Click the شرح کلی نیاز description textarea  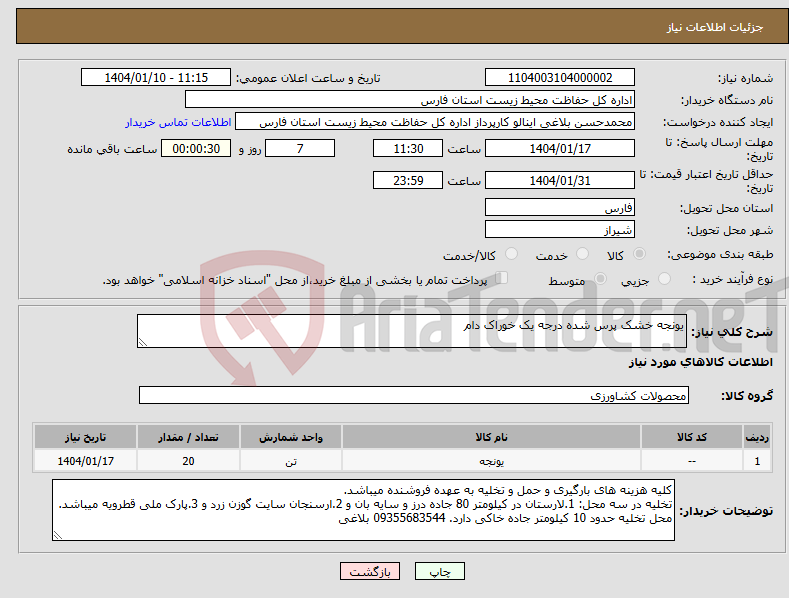[x=412, y=331]
